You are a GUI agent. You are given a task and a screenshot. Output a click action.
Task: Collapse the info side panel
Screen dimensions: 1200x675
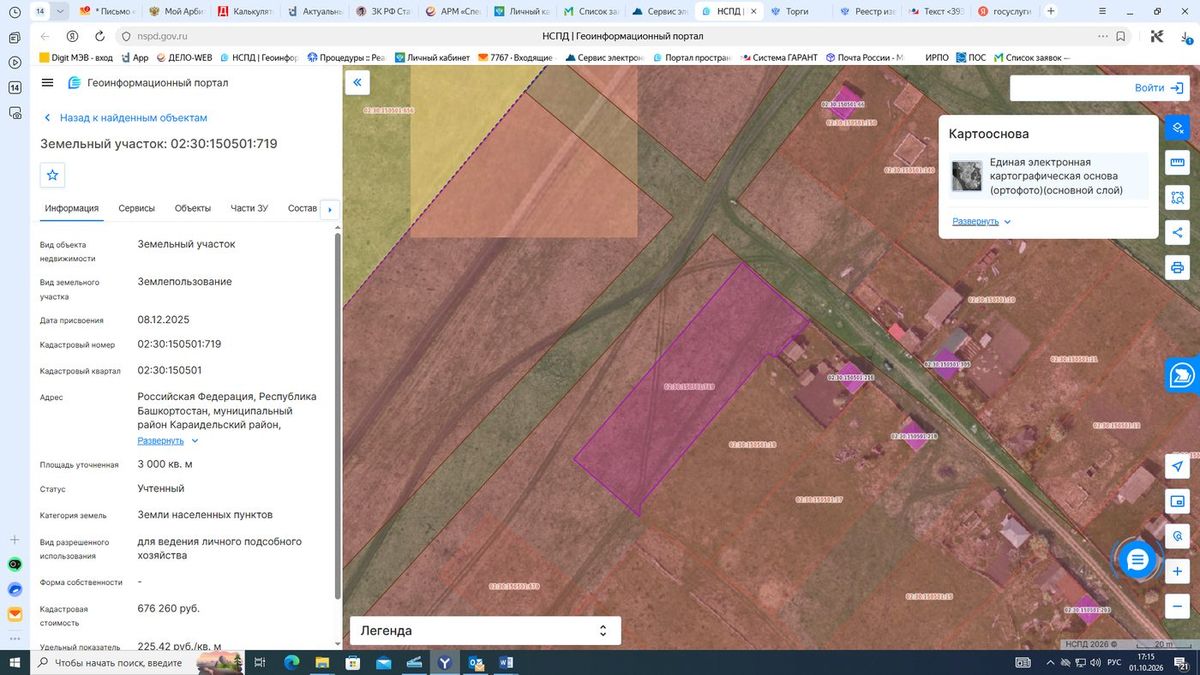pyautogui.click(x=357, y=82)
